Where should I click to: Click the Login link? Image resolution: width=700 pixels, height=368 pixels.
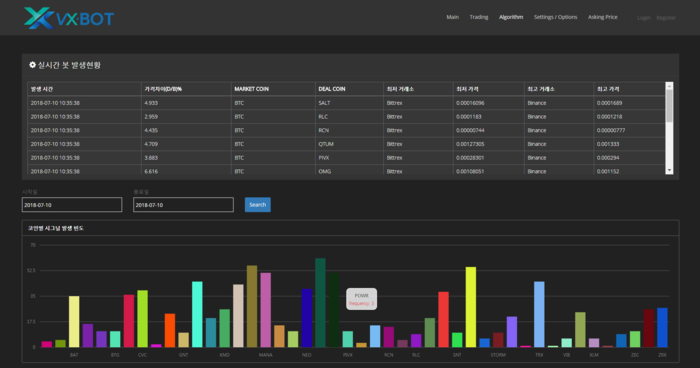(x=643, y=18)
